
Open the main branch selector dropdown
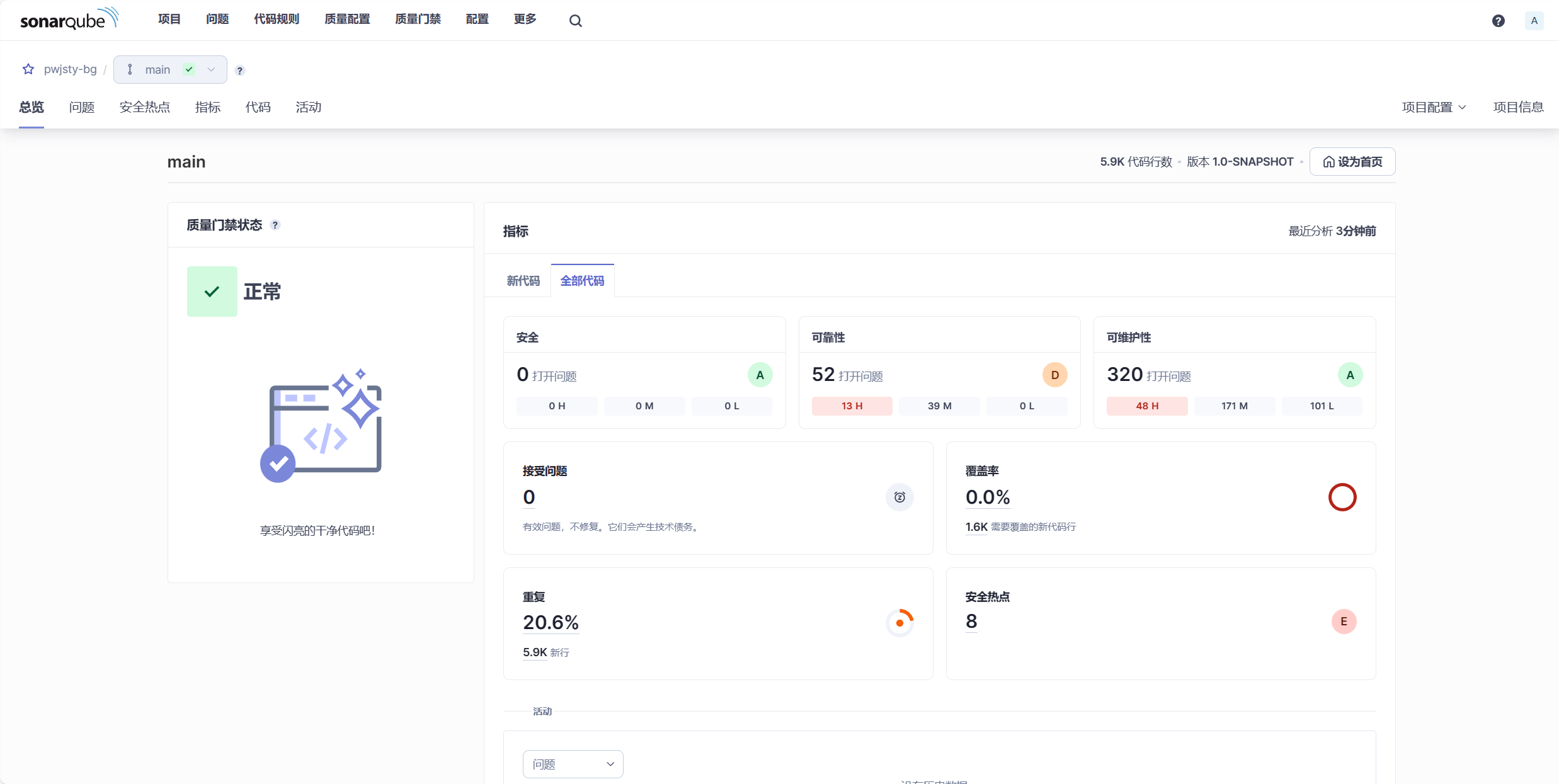tap(170, 70)
